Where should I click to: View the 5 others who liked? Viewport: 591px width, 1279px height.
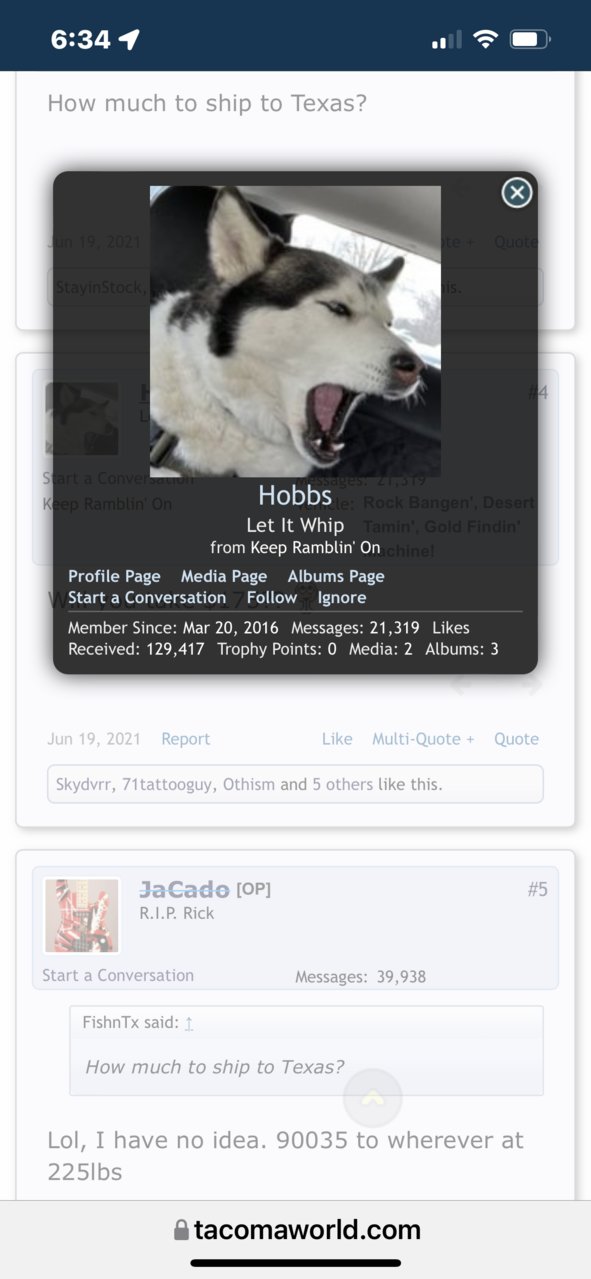point(343,785)
